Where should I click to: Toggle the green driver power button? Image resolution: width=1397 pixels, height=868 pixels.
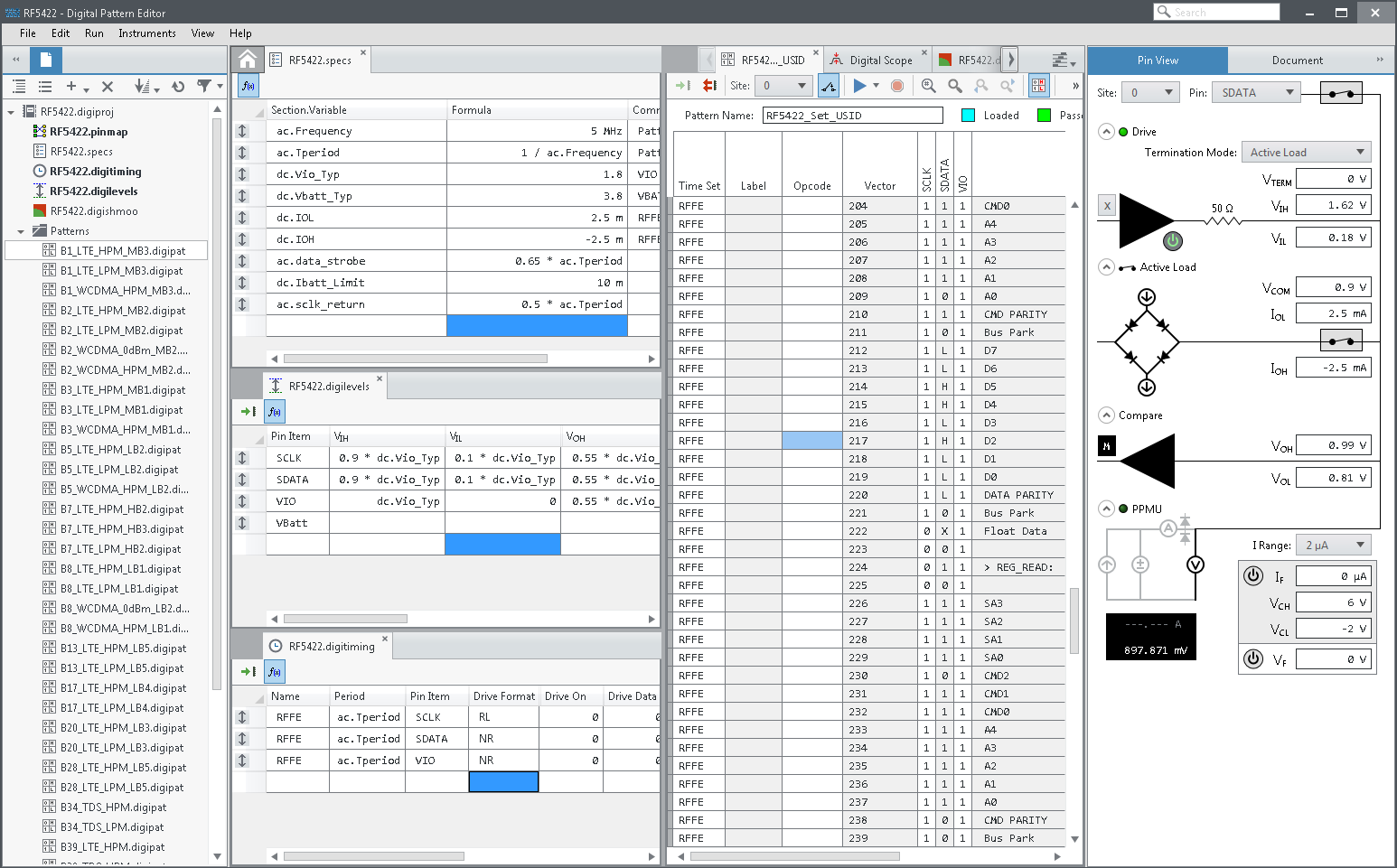(1172, 241)
